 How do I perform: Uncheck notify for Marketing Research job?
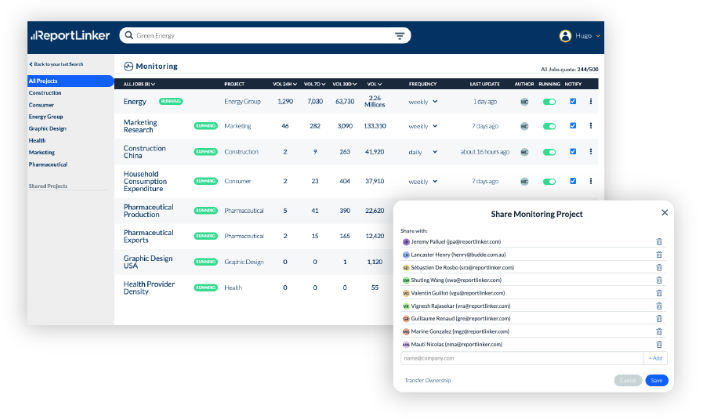(x=573, y=126)
